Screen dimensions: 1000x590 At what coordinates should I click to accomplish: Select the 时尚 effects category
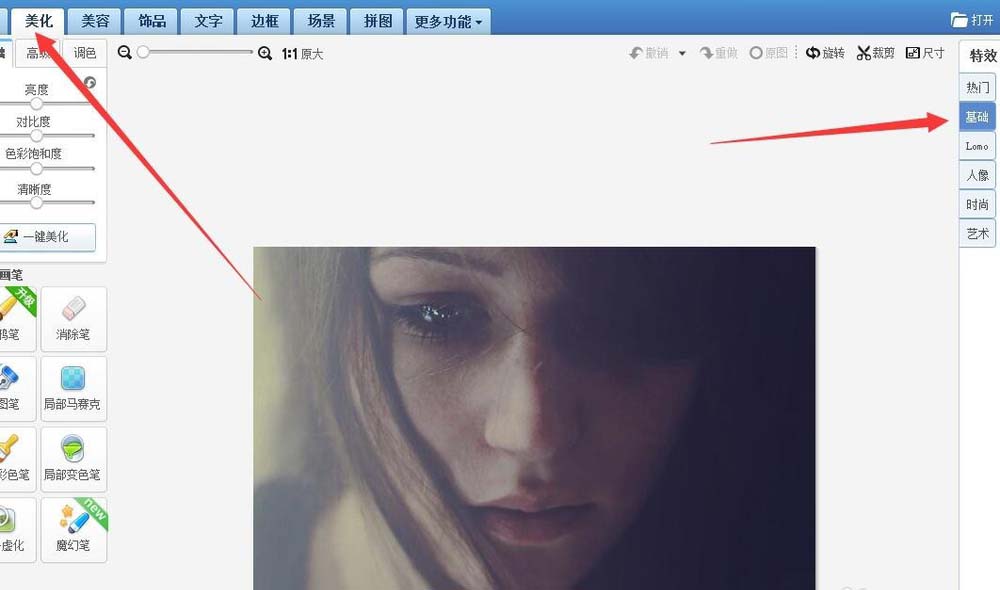point(977,205)
